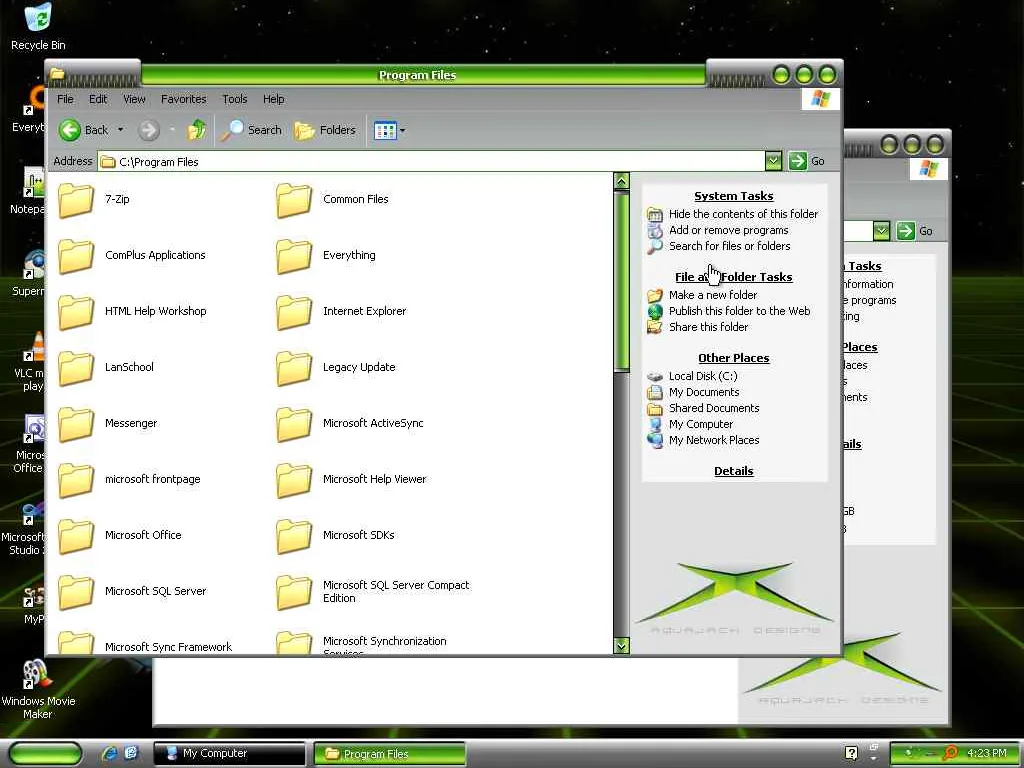Open the Edit menu

98,99
